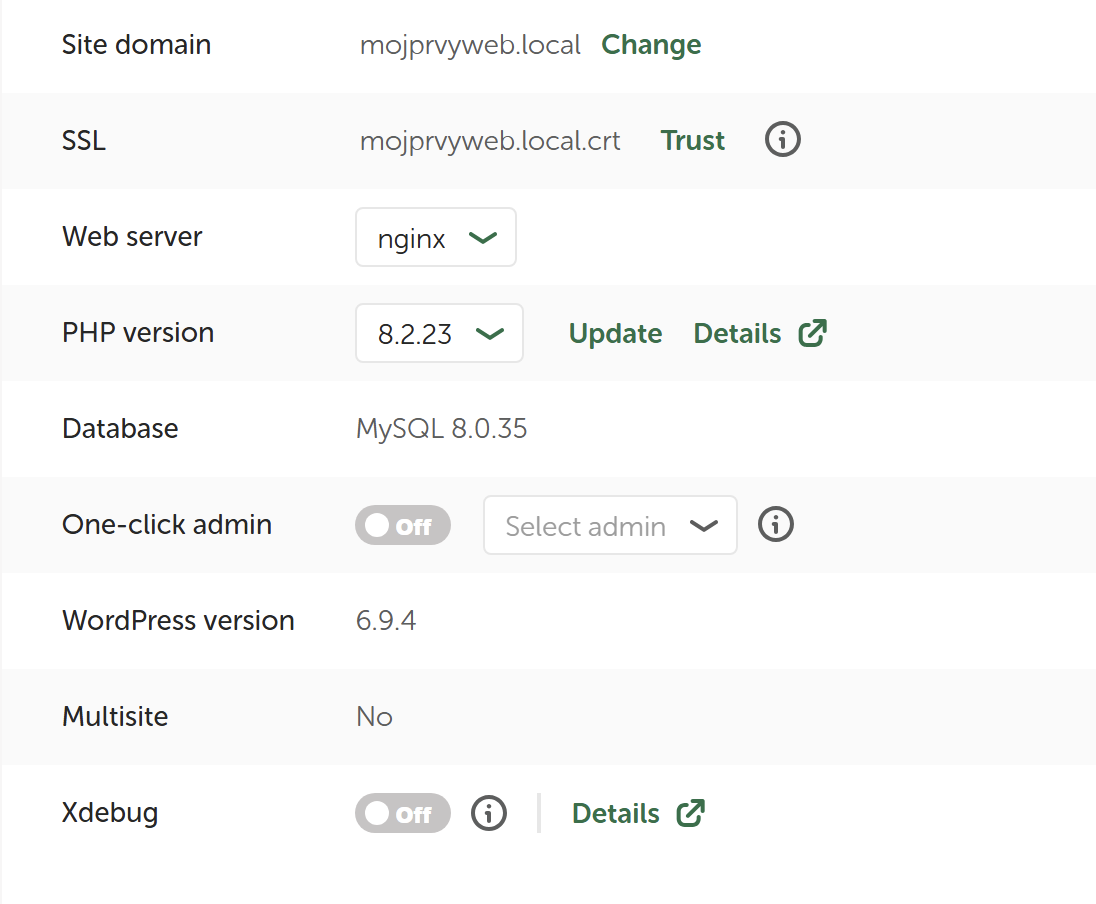Select the mojprvyweb.local.crt certificate name
This screenshot has width=1096, height=904.
pos(489,141)
